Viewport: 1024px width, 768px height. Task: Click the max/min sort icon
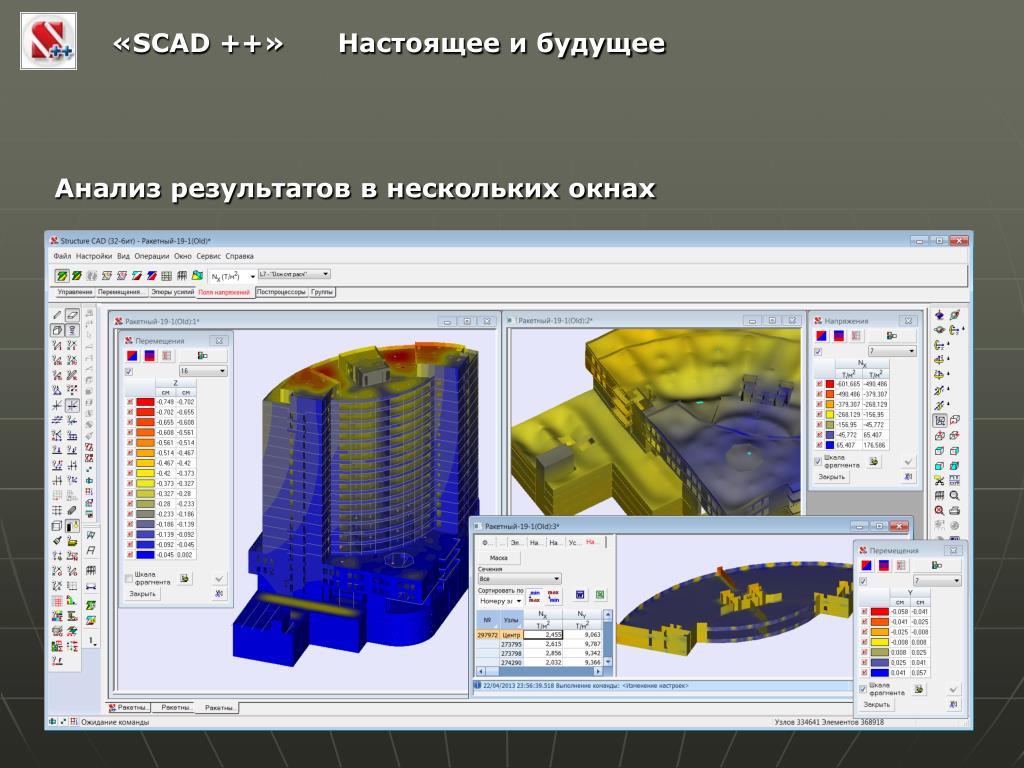point(553,595)
